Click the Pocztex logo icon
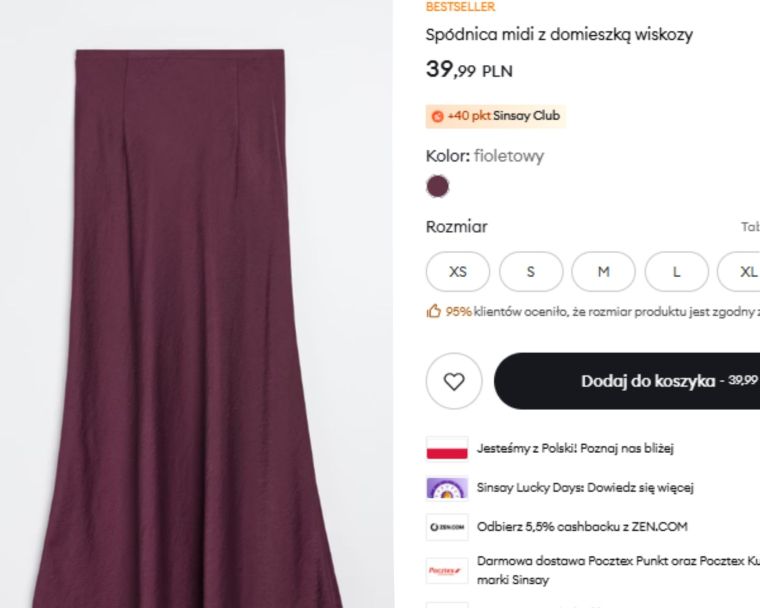Screen dimensions: 760x608 (x=447, y=571)
